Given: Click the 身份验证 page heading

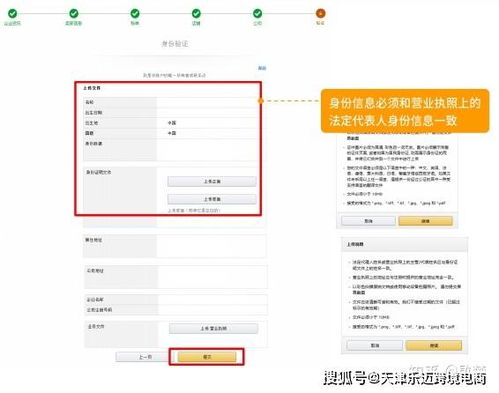Looking at the screenshot, I should click(x=175, y=44).
